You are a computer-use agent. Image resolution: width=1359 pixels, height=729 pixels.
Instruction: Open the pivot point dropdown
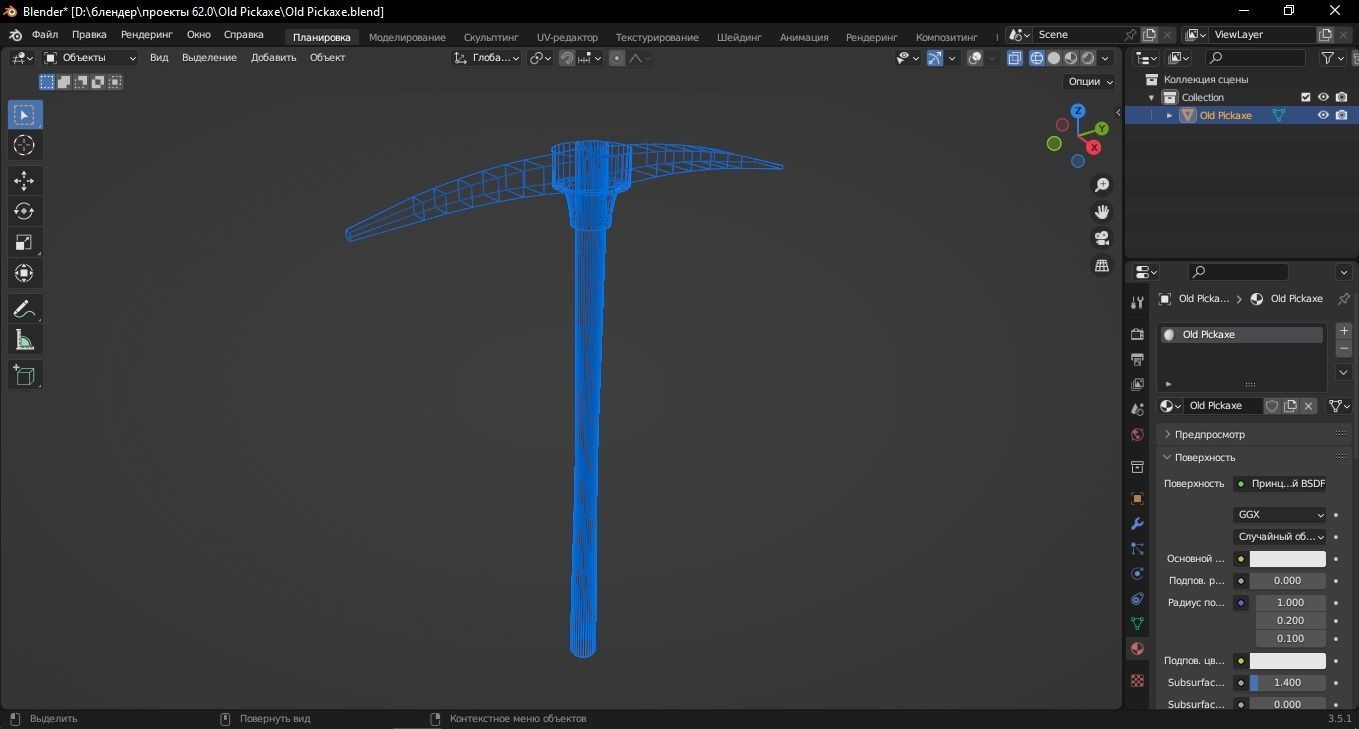[540, 58]
